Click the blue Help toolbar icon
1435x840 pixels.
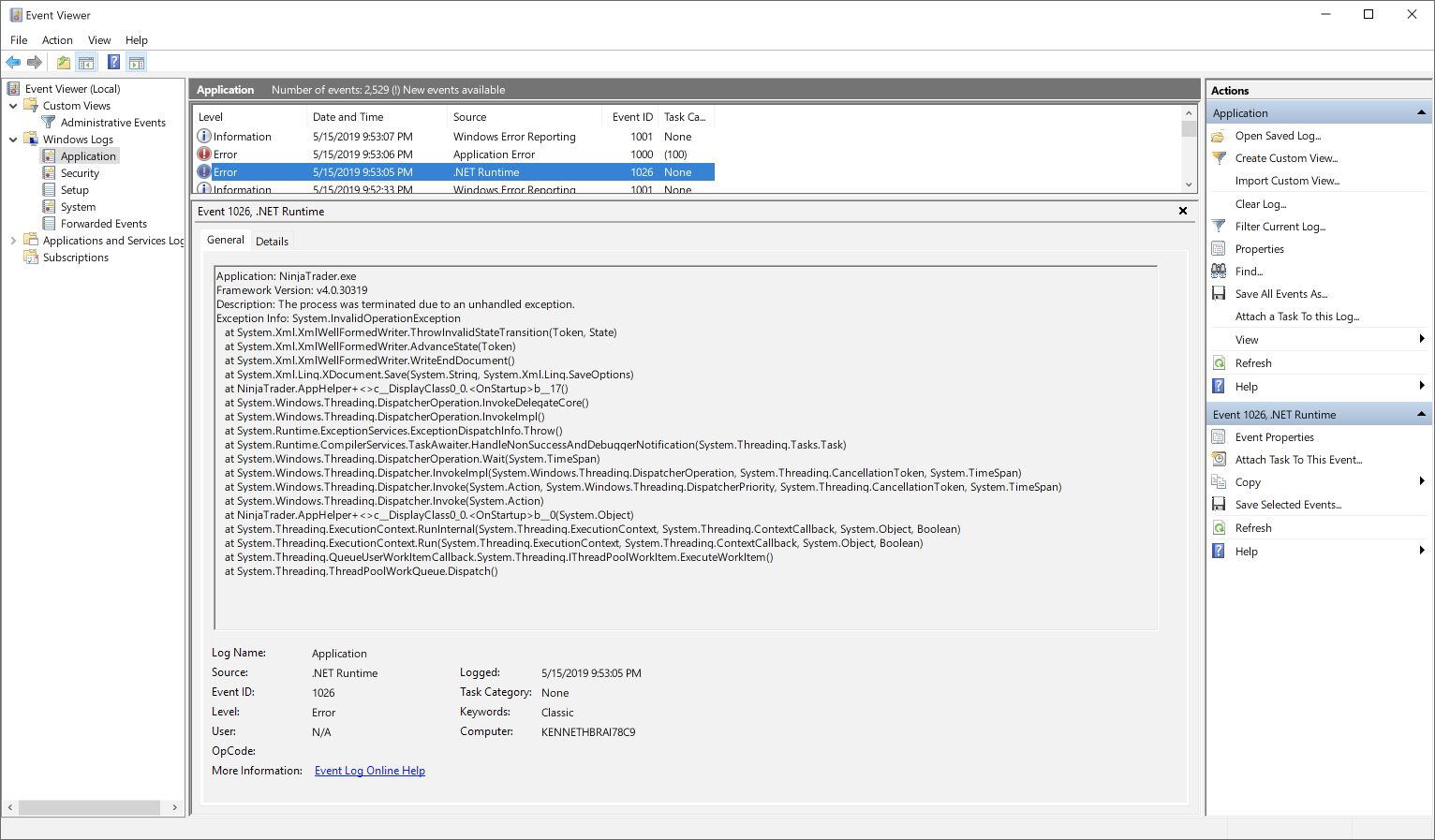[x=113, y=63]
